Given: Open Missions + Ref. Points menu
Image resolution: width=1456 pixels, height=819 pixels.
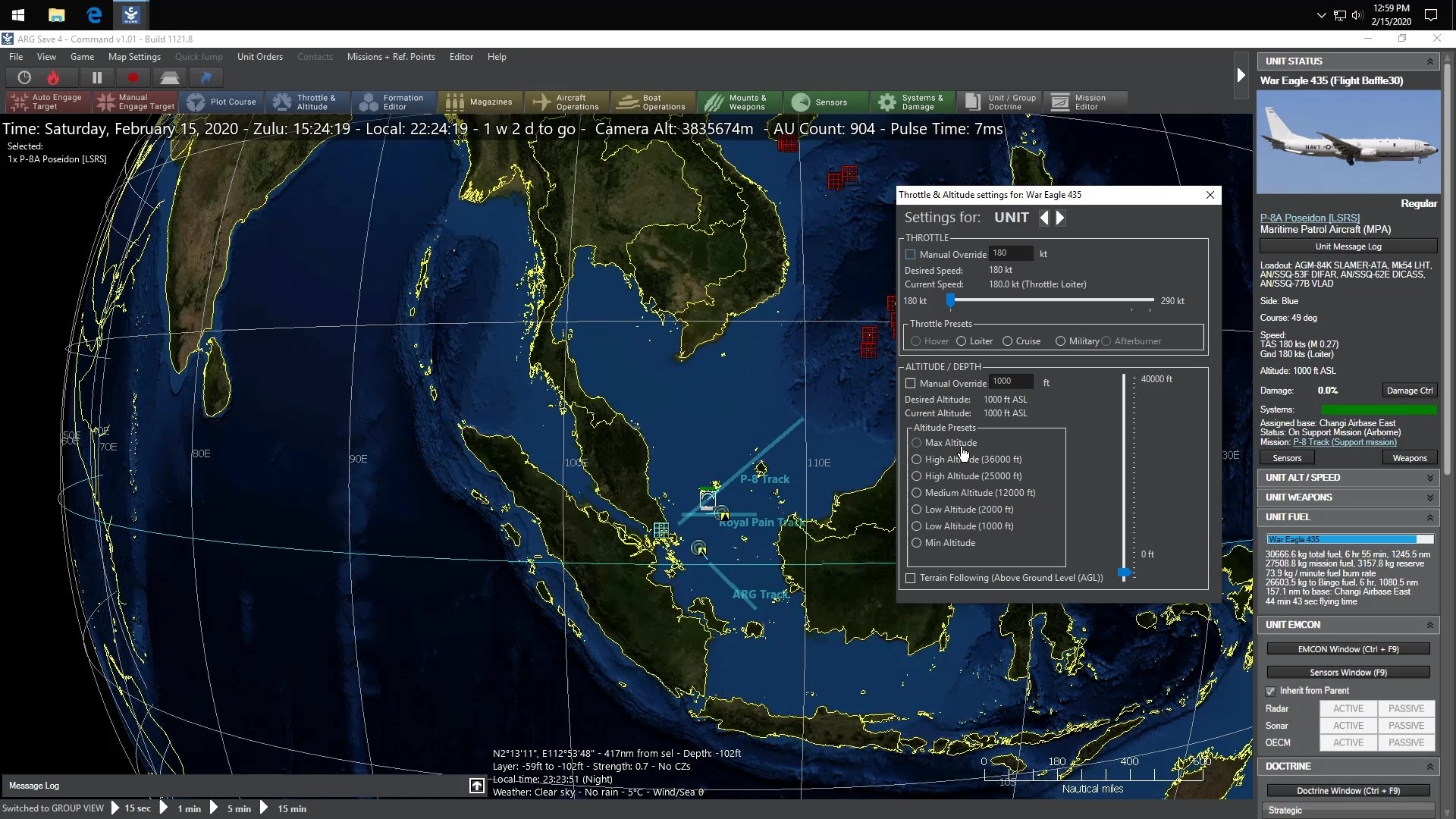Looking at the screenshot, I should (391, 57).
